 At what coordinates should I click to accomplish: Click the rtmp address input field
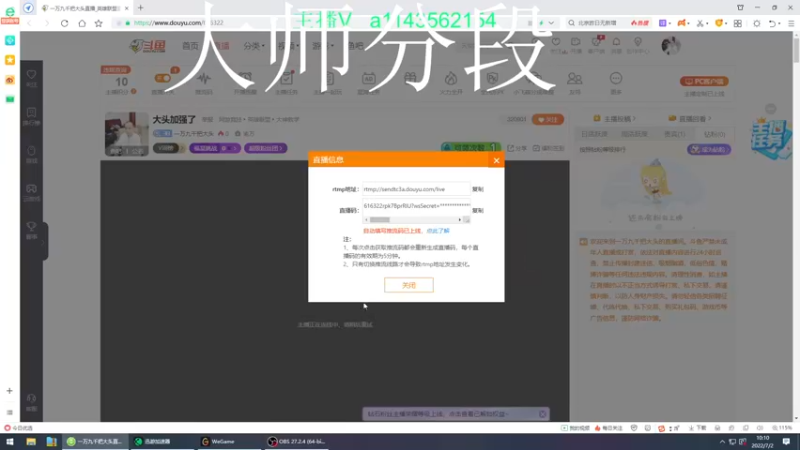[416, 189]
